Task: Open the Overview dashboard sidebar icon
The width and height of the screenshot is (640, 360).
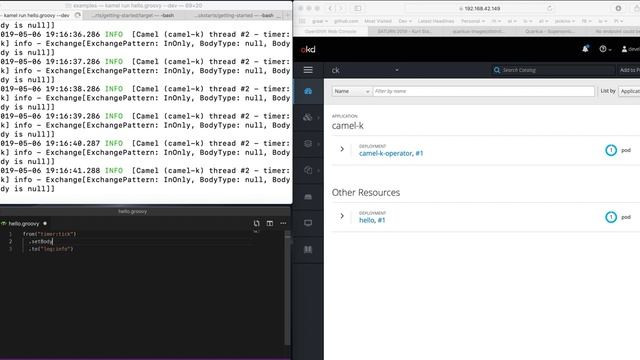Action: pos(308,91)
